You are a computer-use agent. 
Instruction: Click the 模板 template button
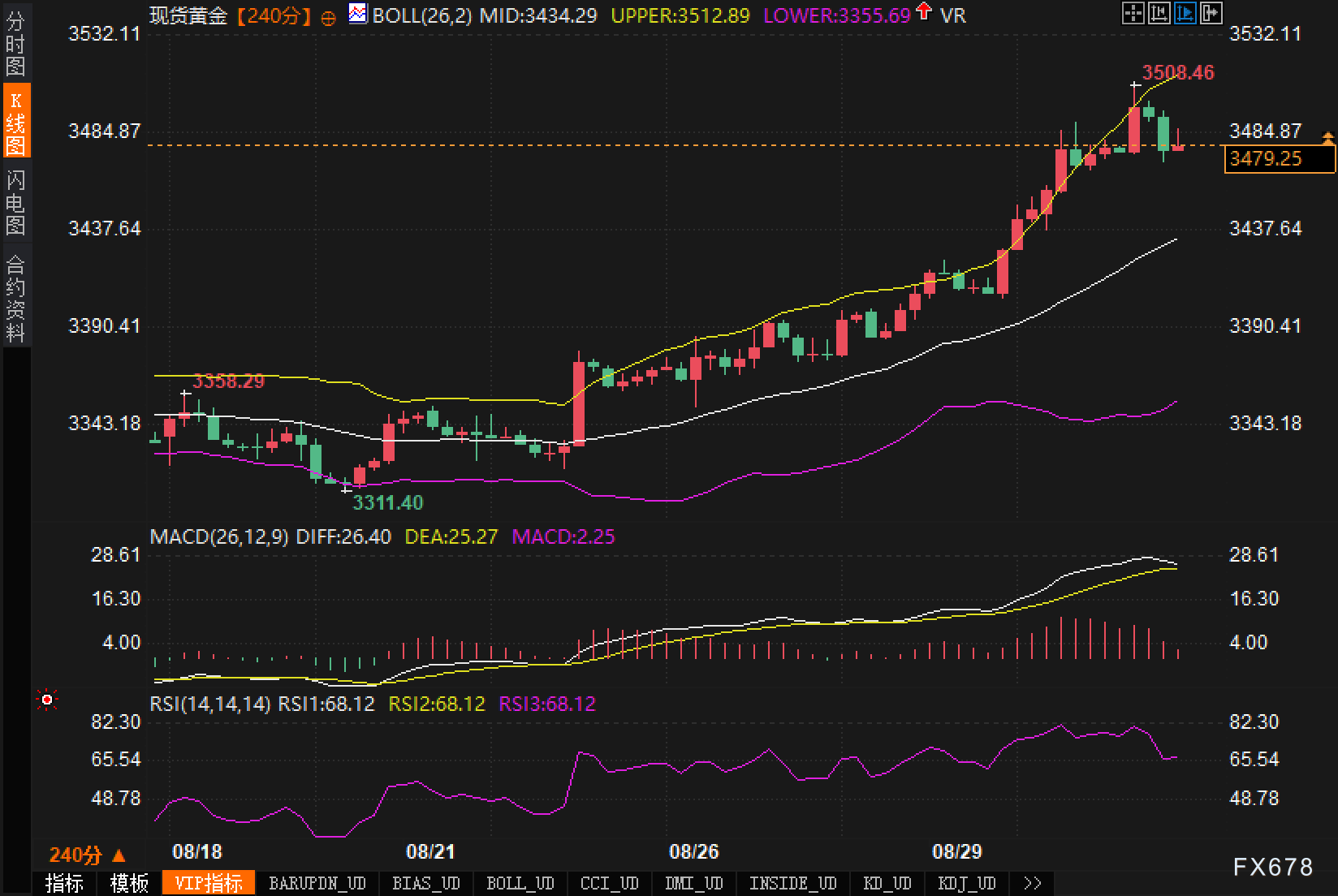129,883
